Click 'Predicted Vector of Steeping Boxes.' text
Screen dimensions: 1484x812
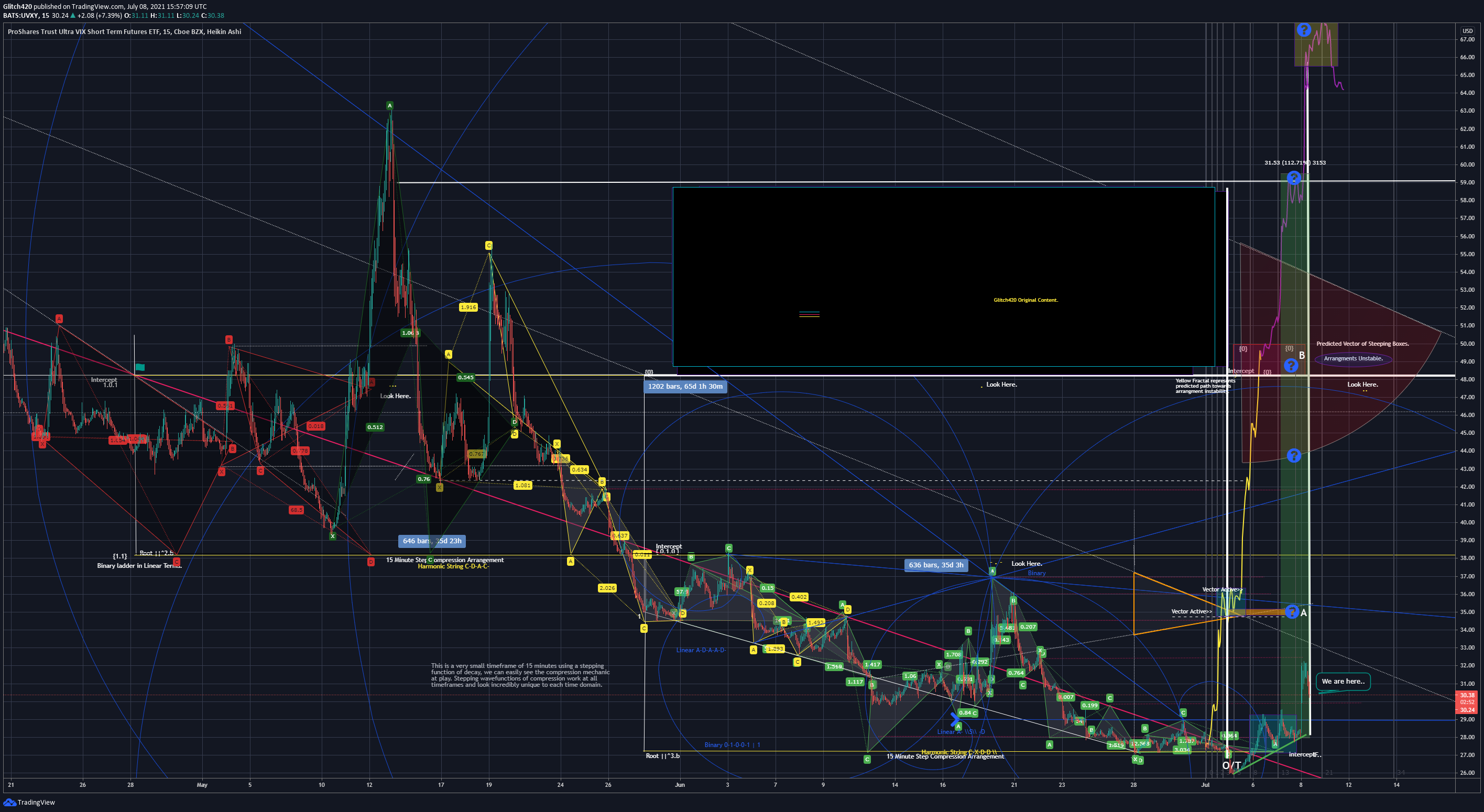coord(1362,344)
